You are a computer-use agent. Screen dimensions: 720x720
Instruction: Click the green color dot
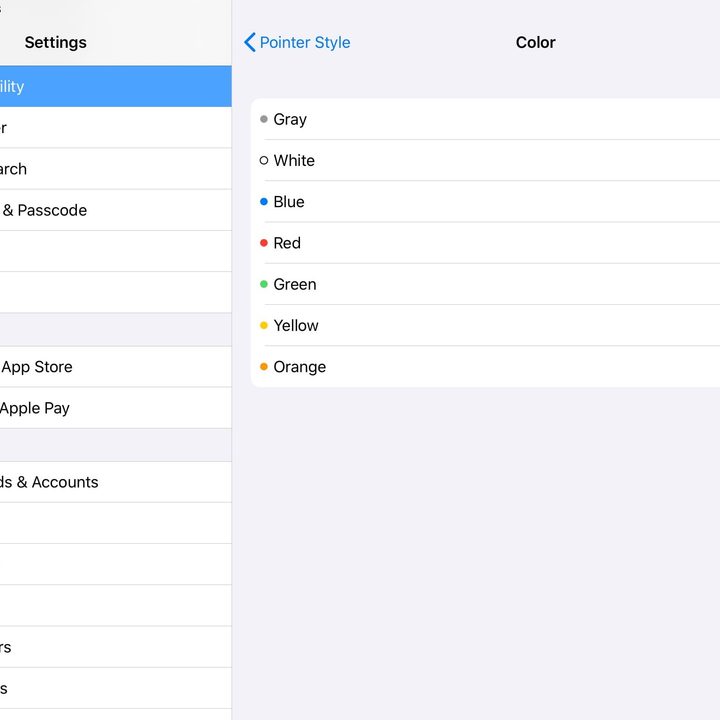click(x=264, y=284)
